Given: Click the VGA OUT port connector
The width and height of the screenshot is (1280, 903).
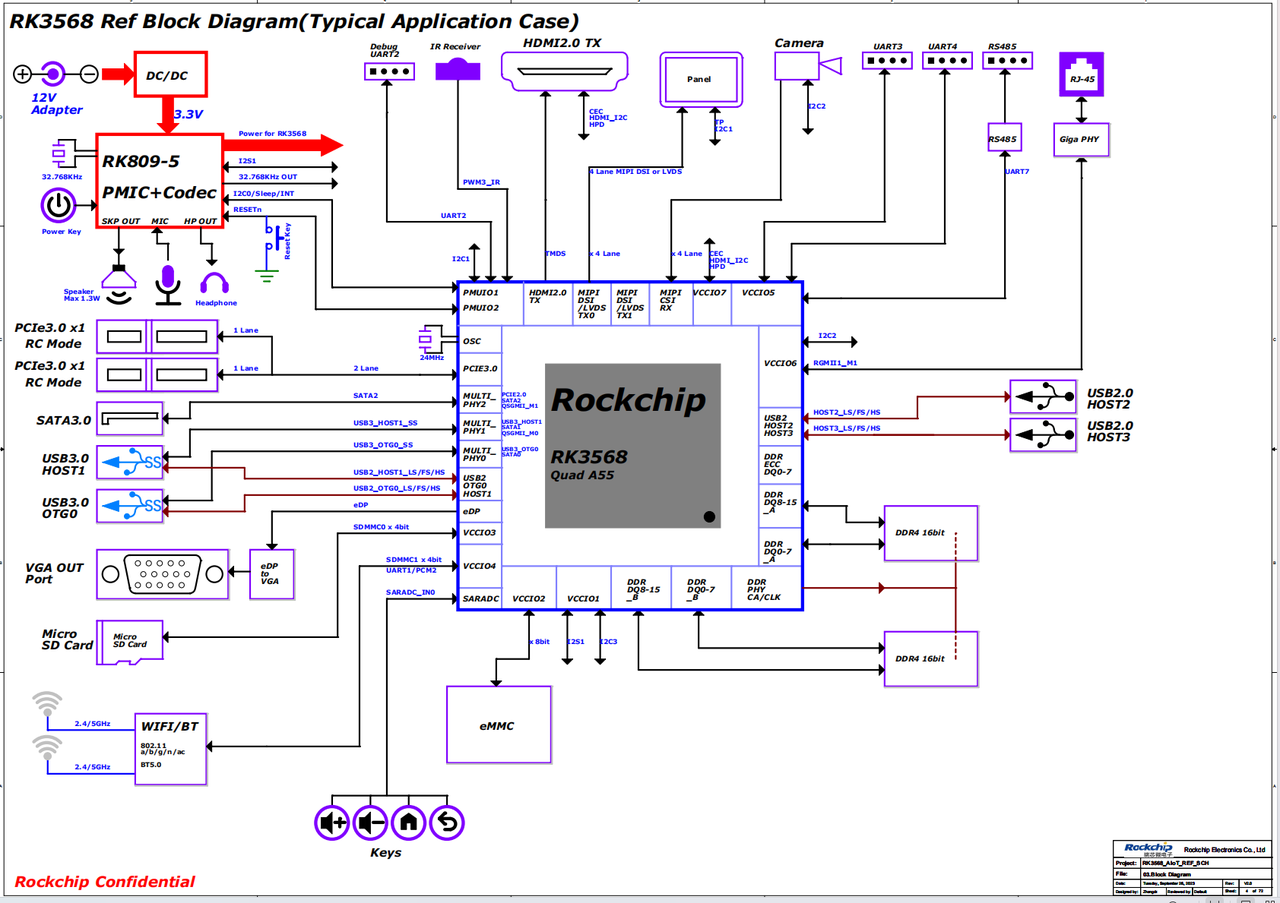Looking at the screenshot, I should [x=161, y=574].
